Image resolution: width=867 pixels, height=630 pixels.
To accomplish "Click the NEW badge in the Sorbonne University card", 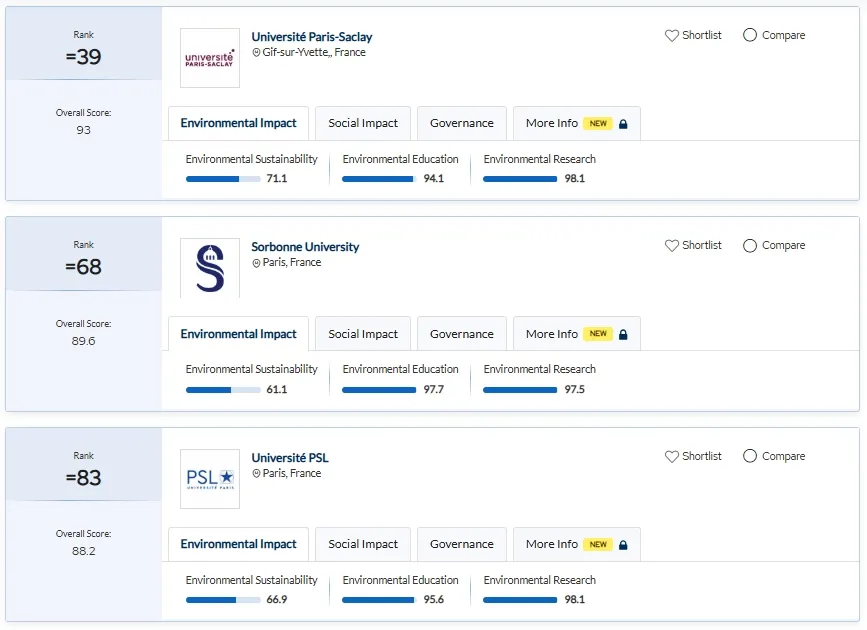I will pos(598,334).
